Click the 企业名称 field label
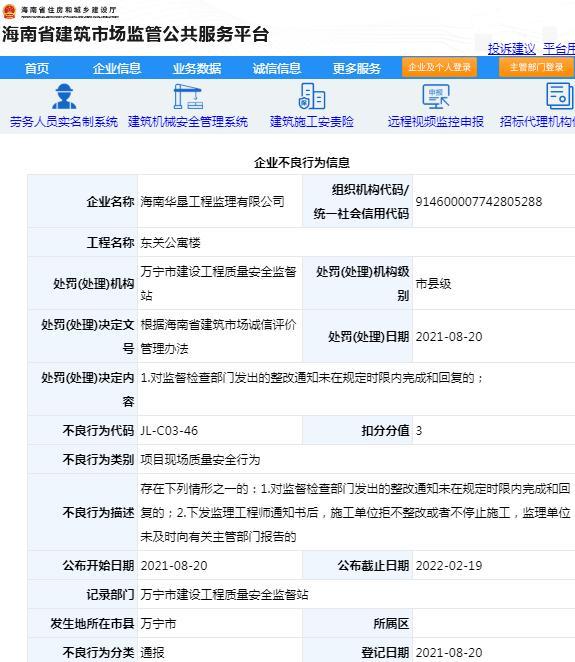Viewport: 575px width, 662px height. tap(110, 201)
